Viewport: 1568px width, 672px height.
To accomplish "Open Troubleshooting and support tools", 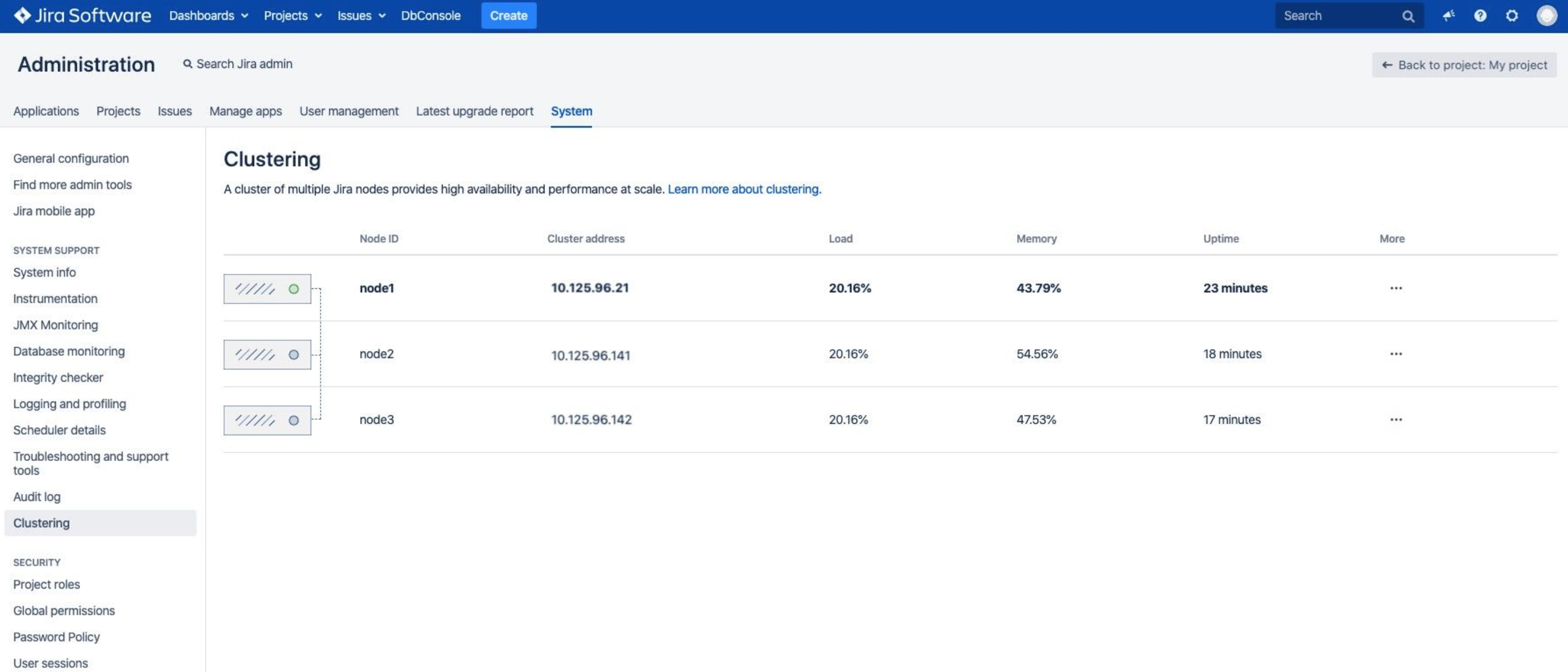I will pyautogui.click(x=90, y=463).
